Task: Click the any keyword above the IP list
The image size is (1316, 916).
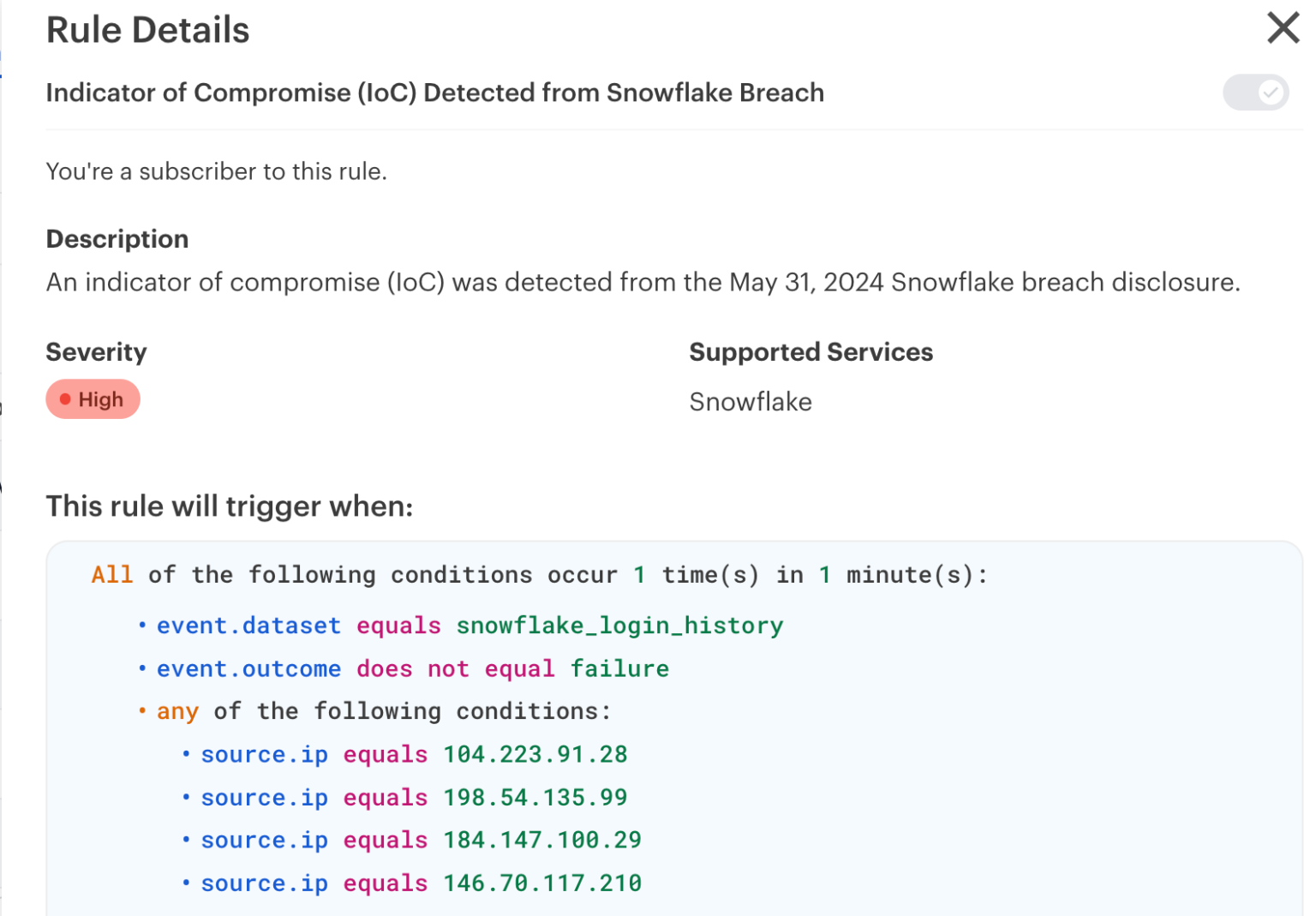Action: (176, 710)
